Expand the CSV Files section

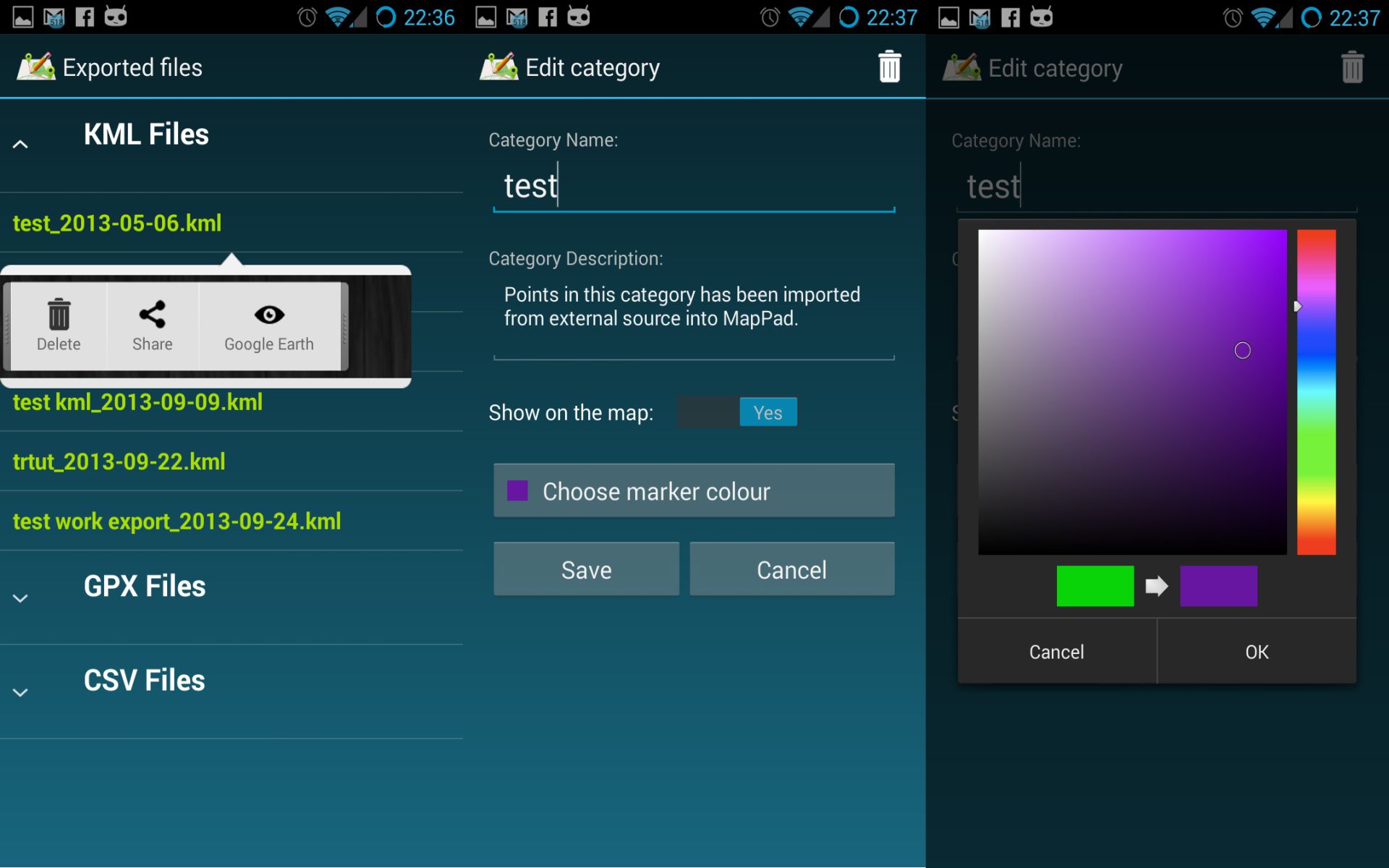(x=20, y=692)
